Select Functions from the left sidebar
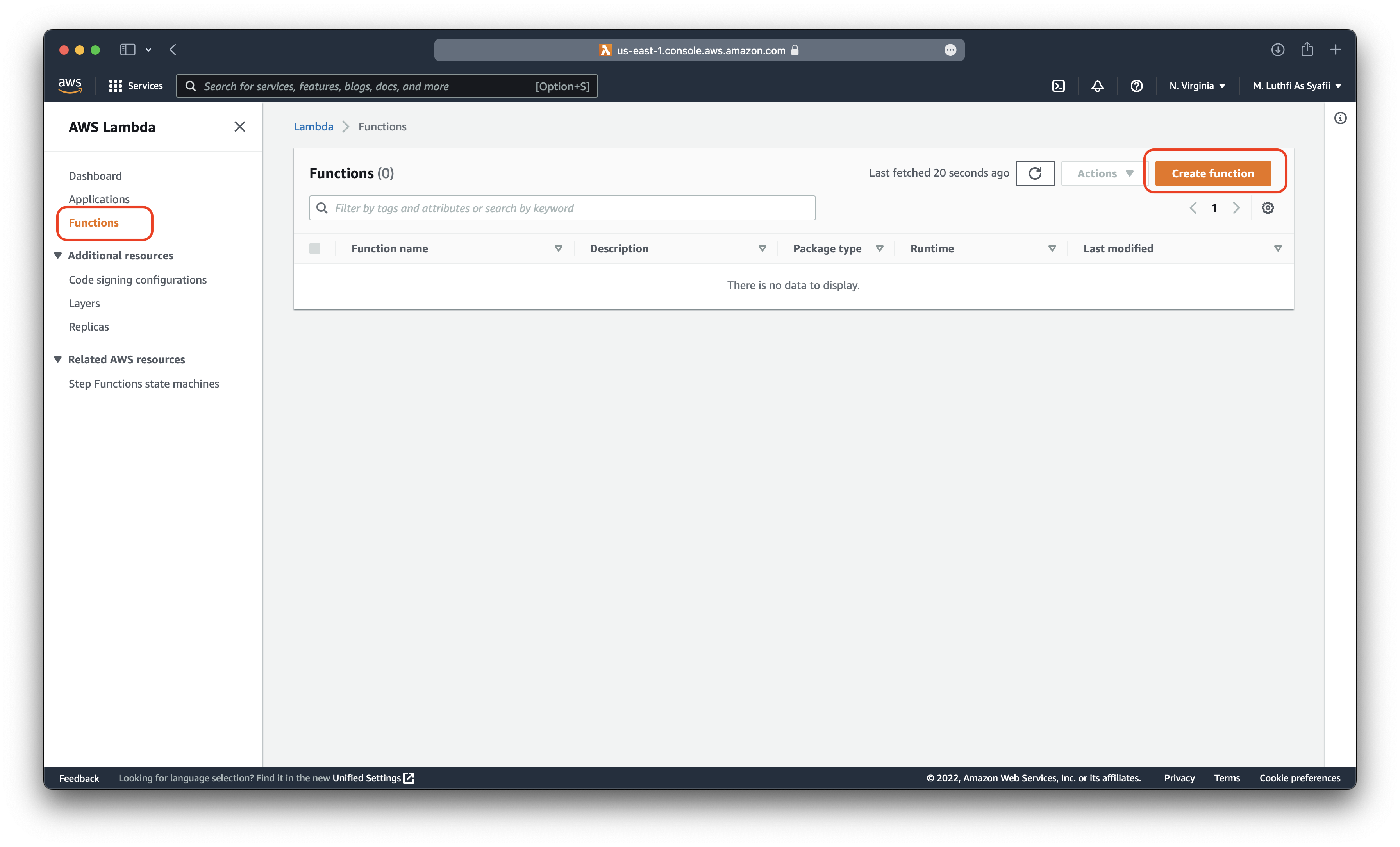Screen dimensions: 1400x847 click(93, 222)
